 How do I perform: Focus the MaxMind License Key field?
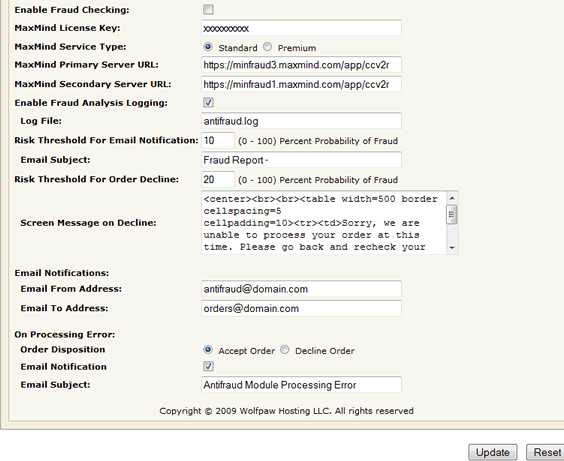point(301,28)
